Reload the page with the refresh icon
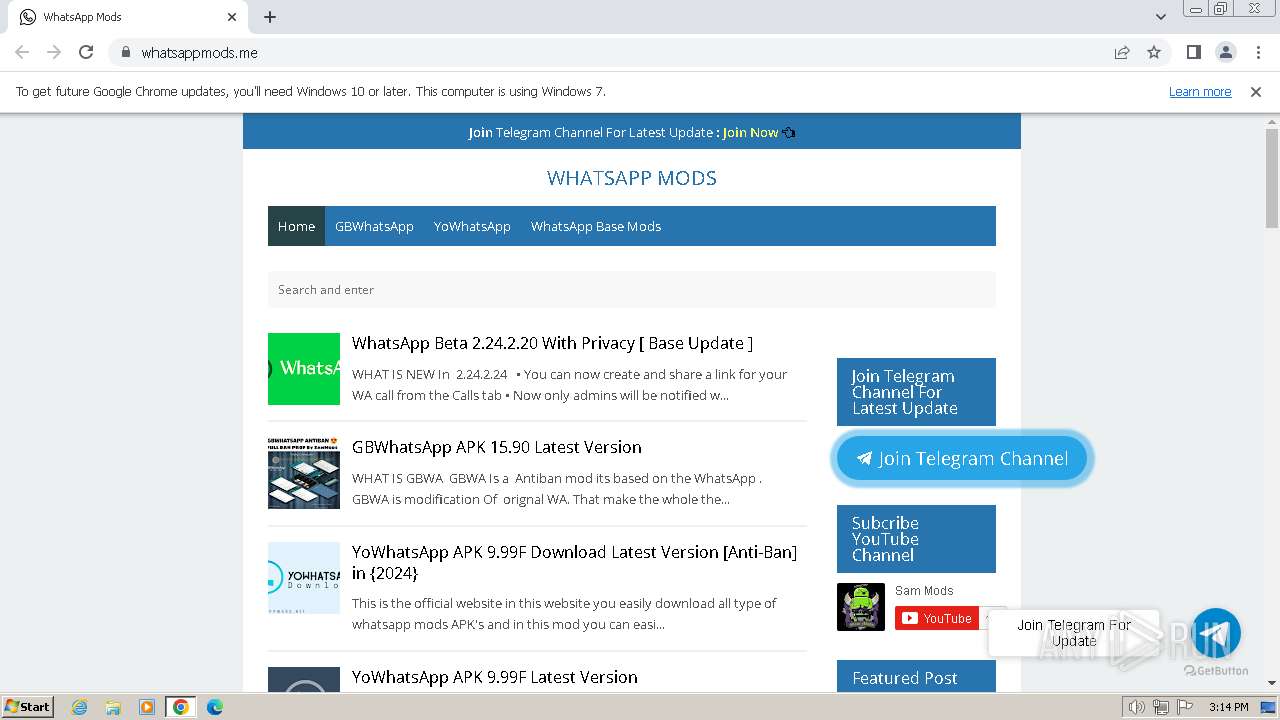1280x720 pixels. (86, 52)
